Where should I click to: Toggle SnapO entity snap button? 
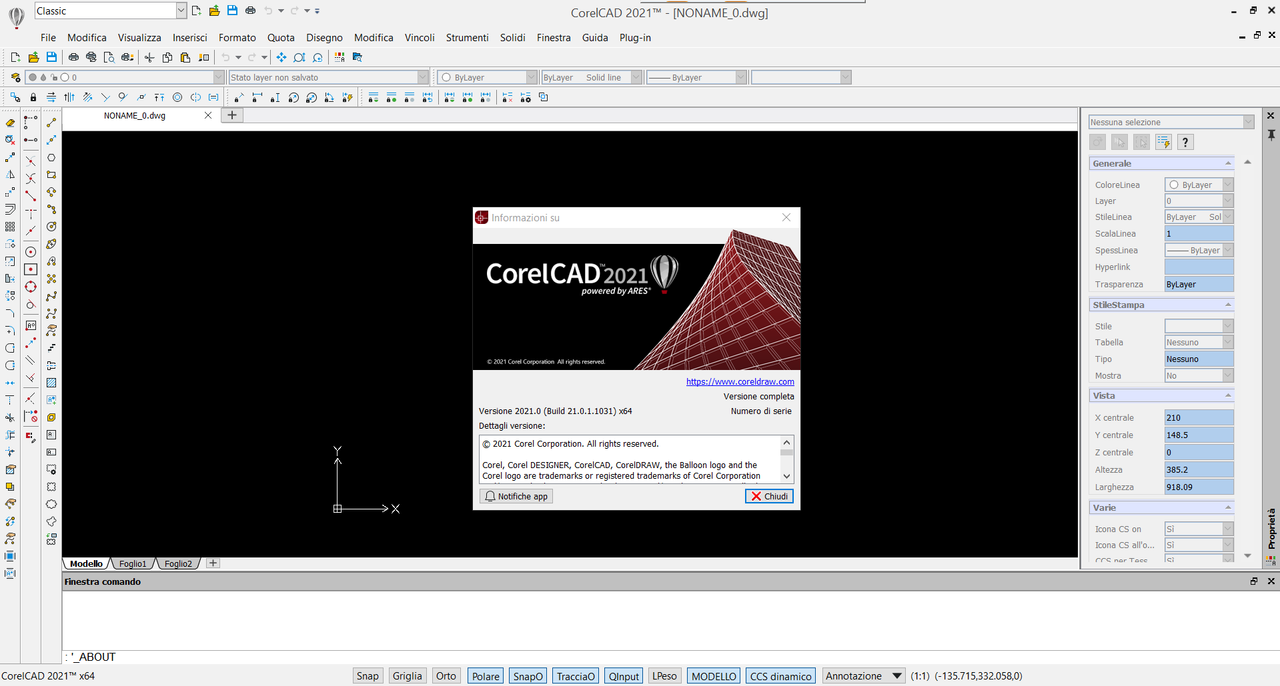coord(528,676)
